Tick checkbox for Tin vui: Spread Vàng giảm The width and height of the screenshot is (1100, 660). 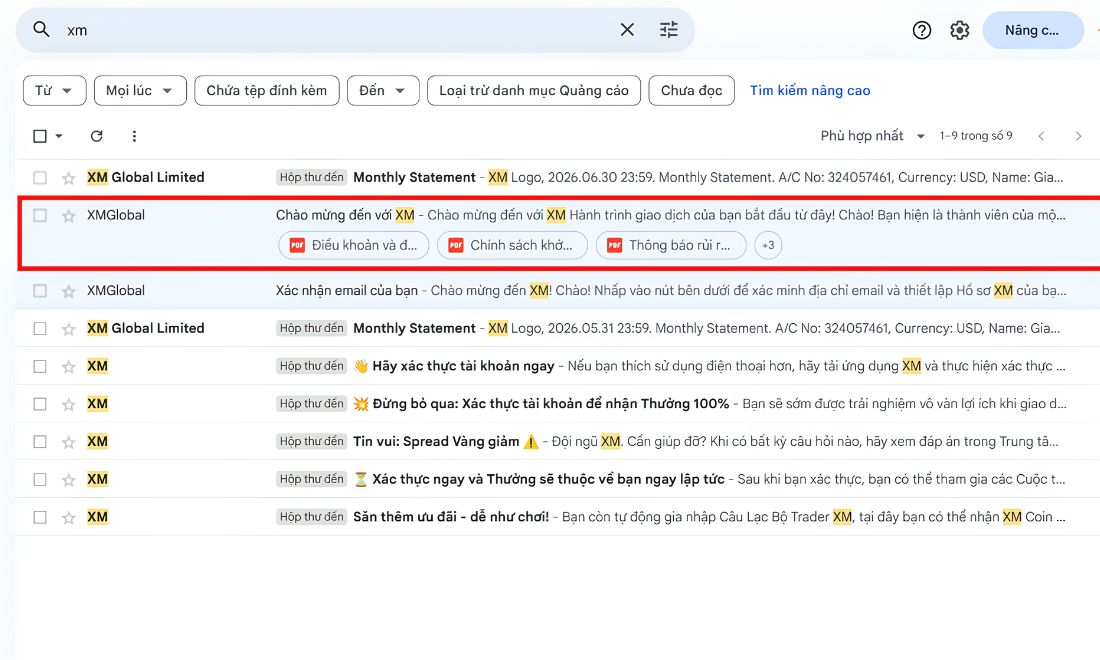tap(40, 441)
